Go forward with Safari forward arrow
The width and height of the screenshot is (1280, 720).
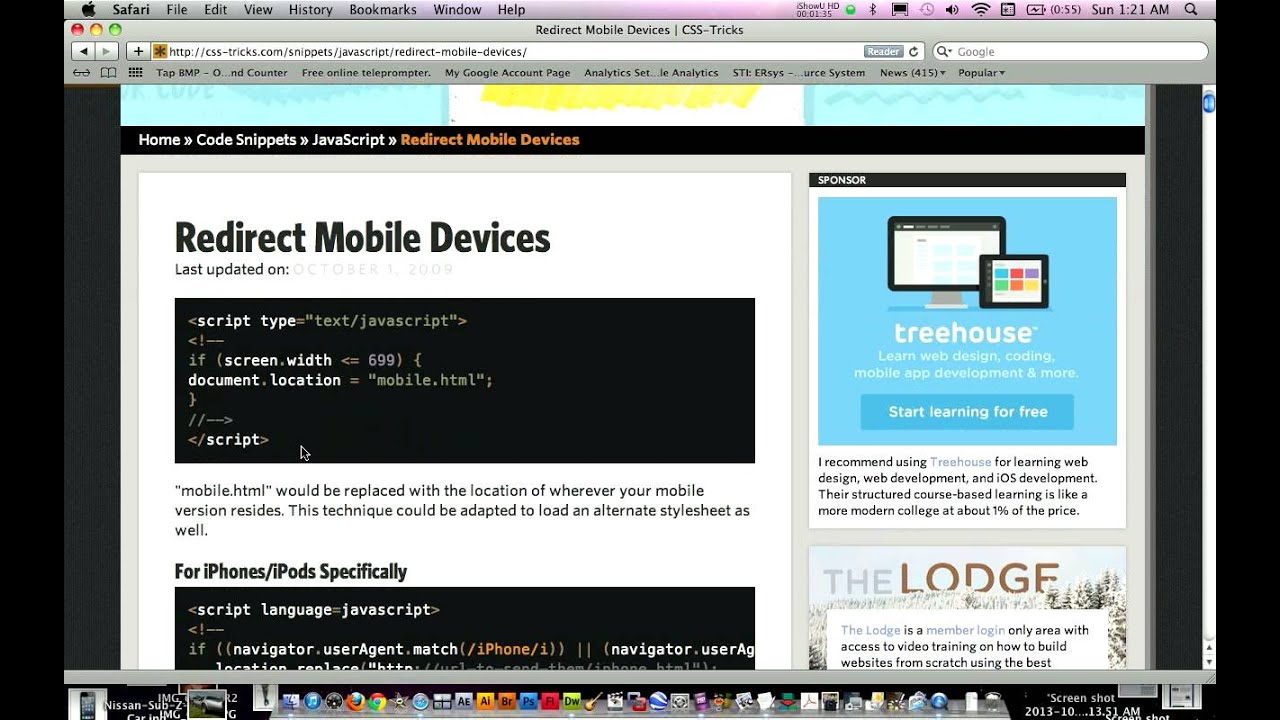tap(107, 51)
